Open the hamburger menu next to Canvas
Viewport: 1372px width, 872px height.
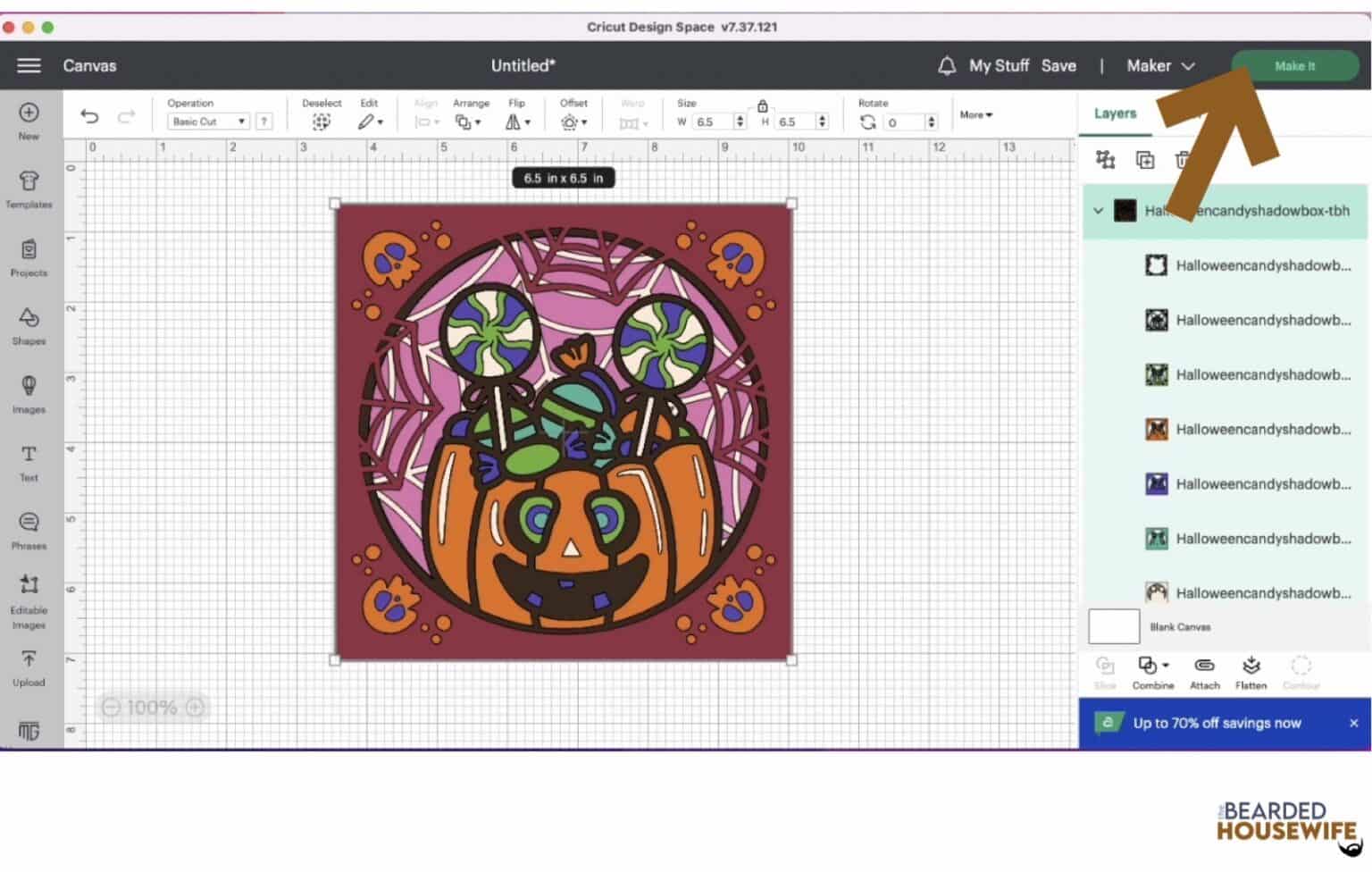28,65
